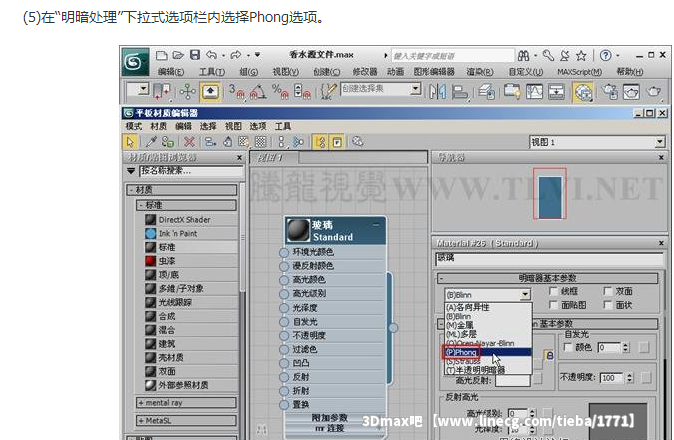The width and height of the screenshot is (674, 440).
Task: Click the percent snap toggle icon
Action: tap(280, 92)
